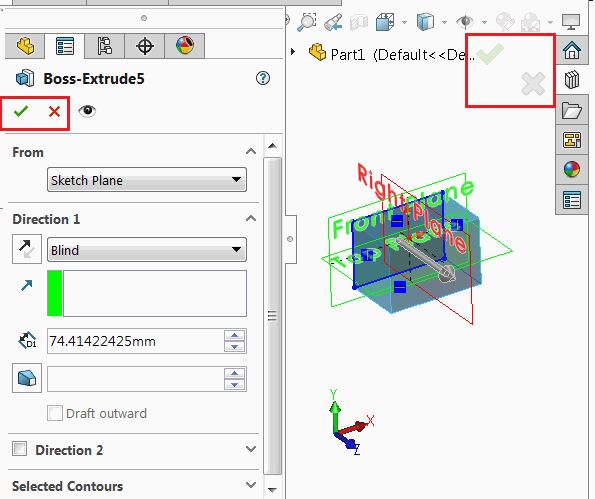Open the Display Style dropdown arrow
Screen dimensions: 595x499
click(444, 22)
